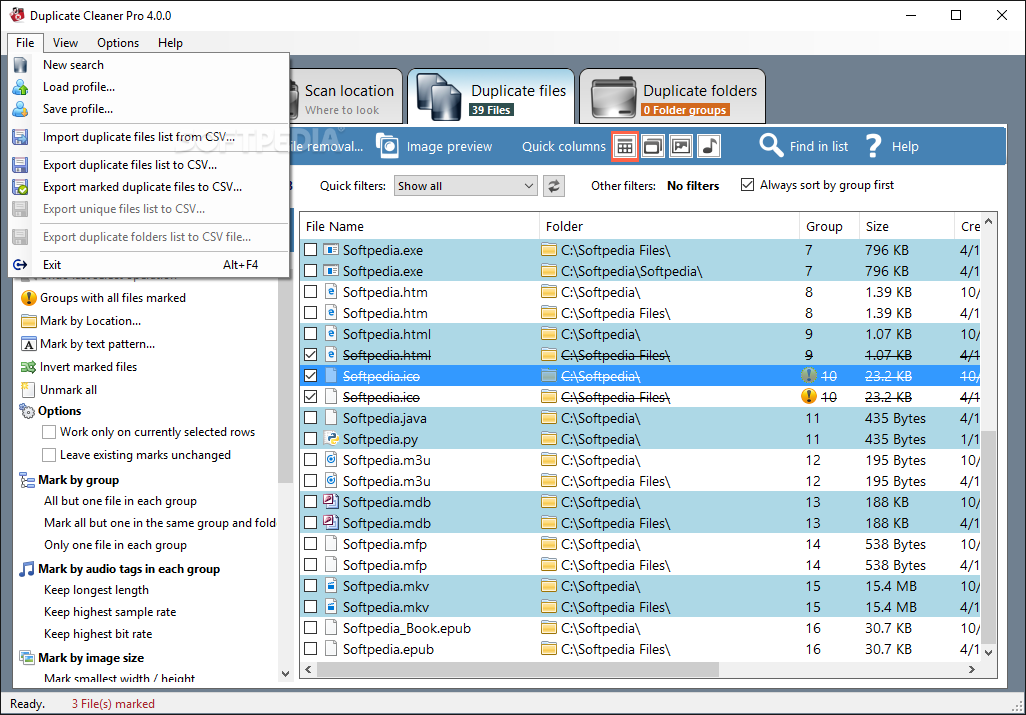Open the View menu
The image size is (1026, 715).
tap(65, 43)
